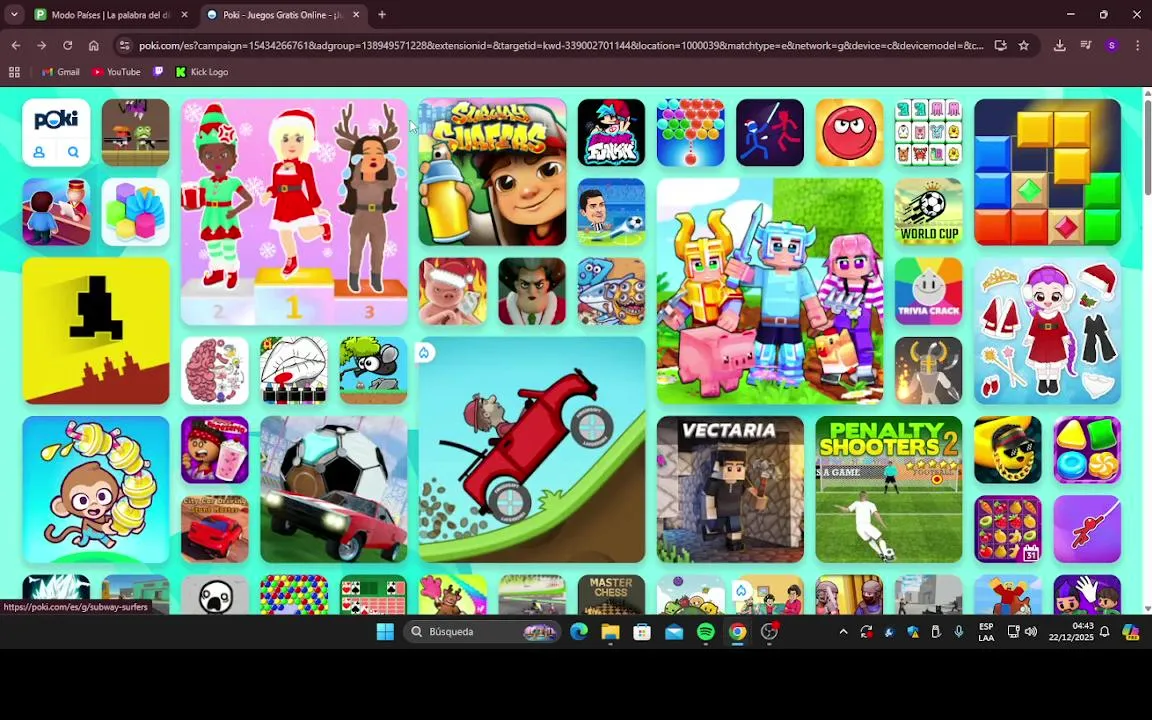
Task: Open the Chrome profile avatar S
Action: (x=1112, y=46)
